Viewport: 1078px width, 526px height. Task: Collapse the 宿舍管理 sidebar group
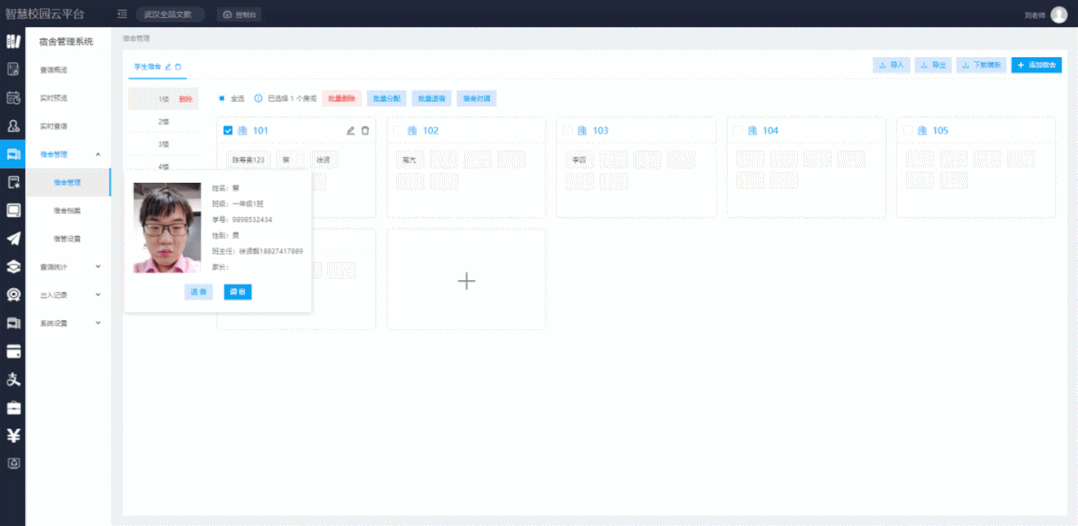pos(98,154)
